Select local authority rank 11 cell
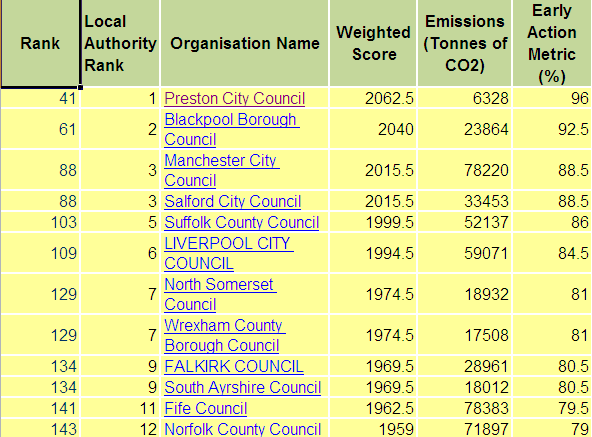Viewport: 592px width, 437px height. 120,408
